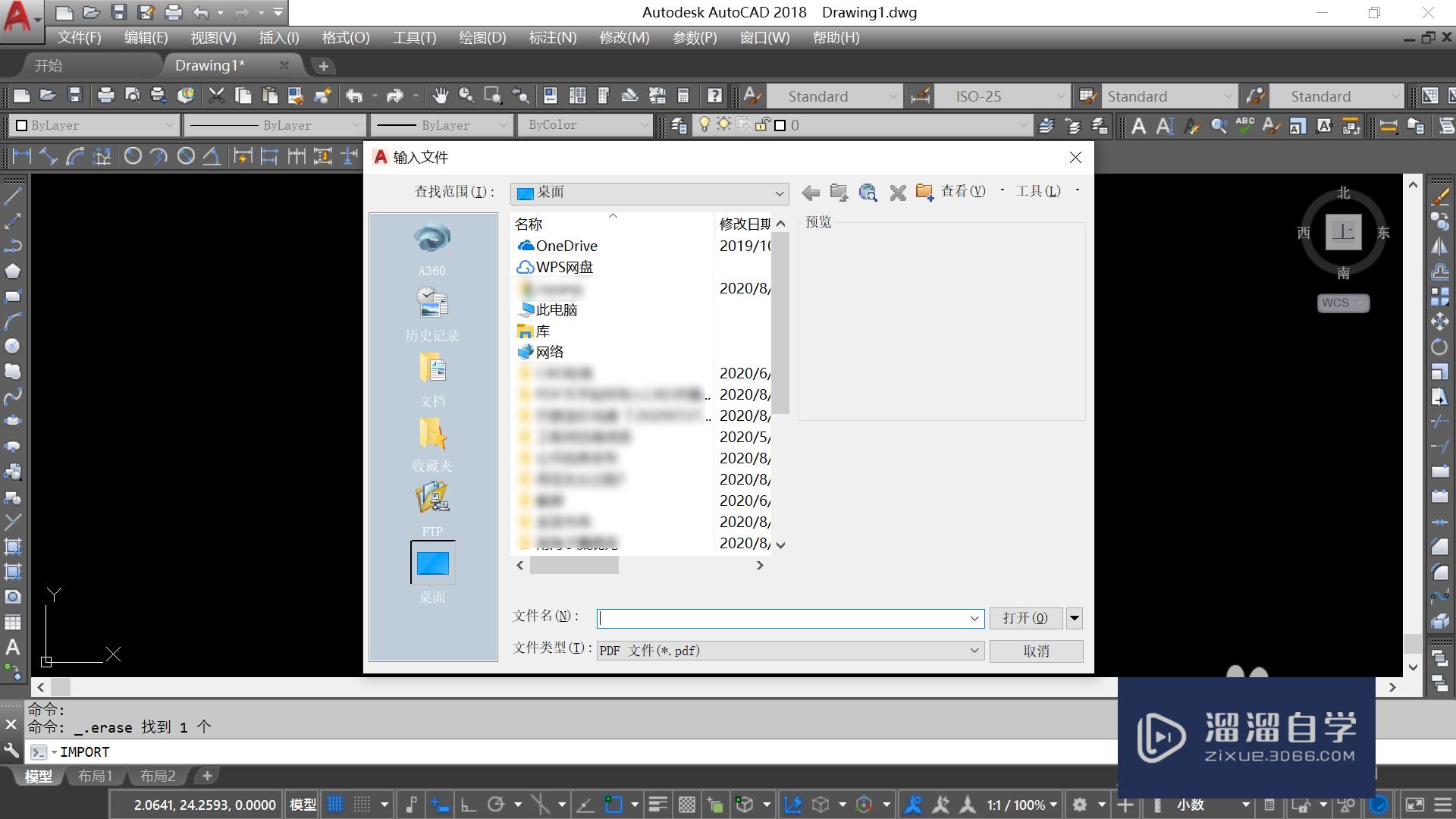Click the Plot printer icon in toolbar

(x=105, y=96)
